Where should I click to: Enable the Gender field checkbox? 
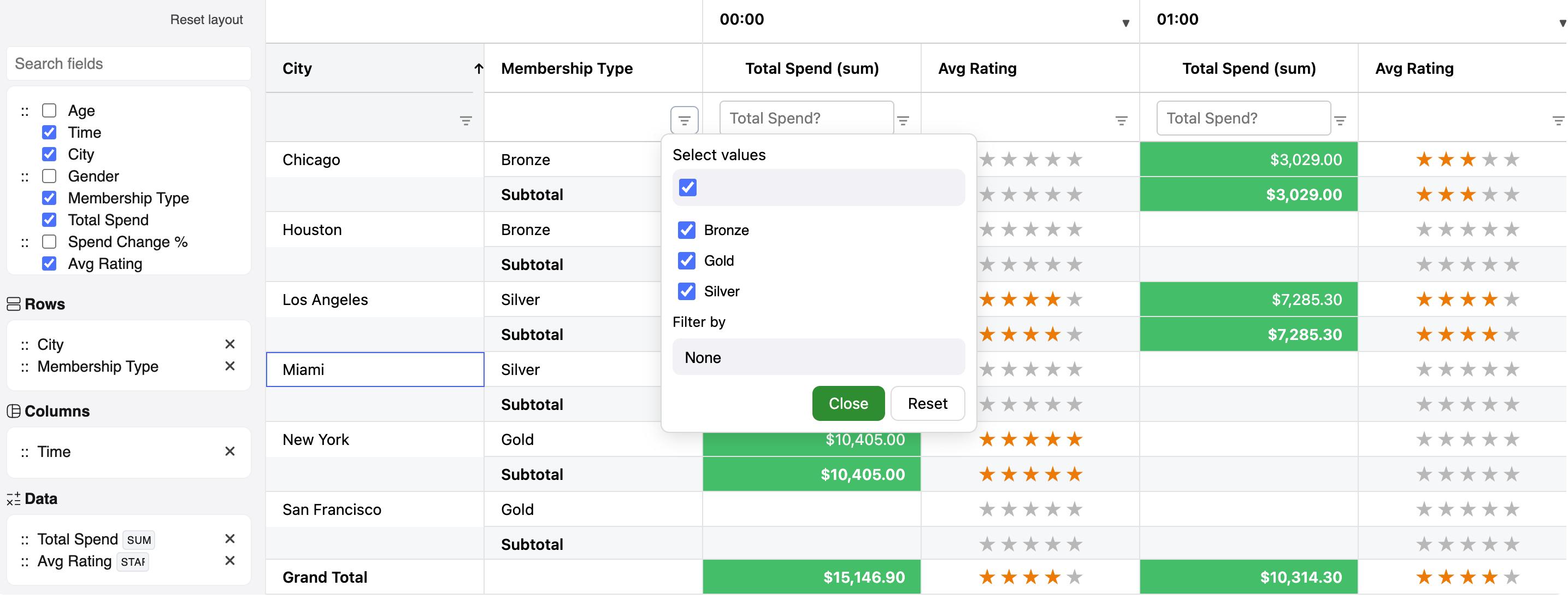49,176
